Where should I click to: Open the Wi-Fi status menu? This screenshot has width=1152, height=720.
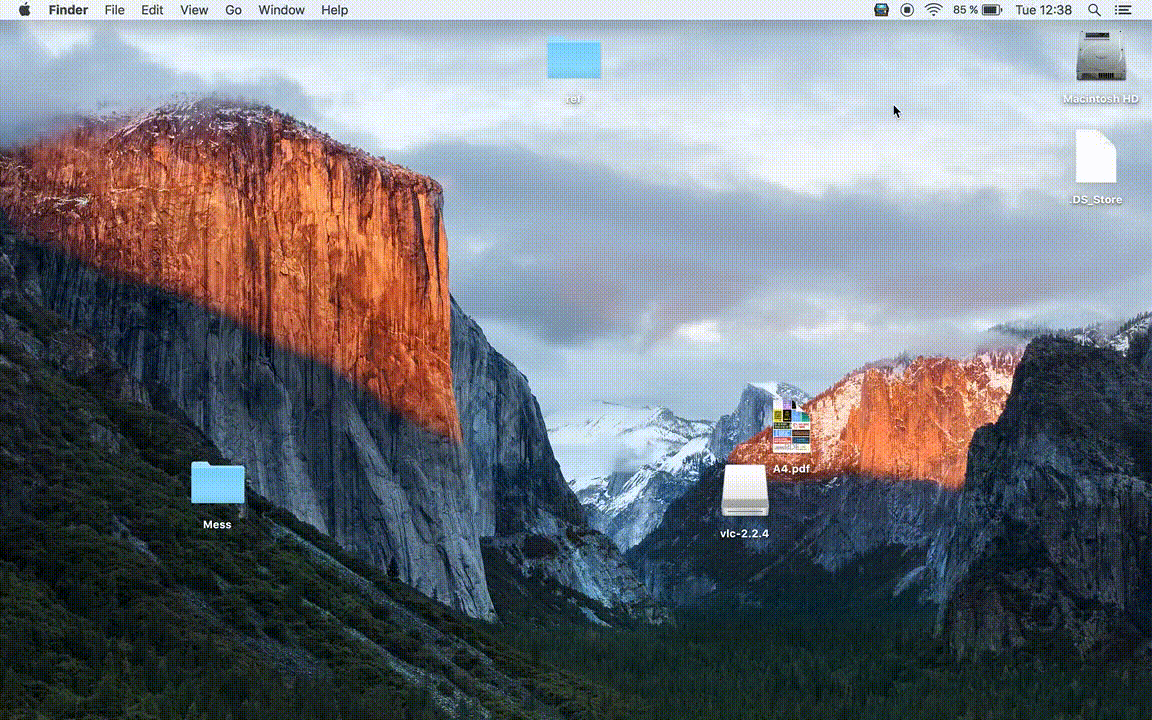(934, 10)
